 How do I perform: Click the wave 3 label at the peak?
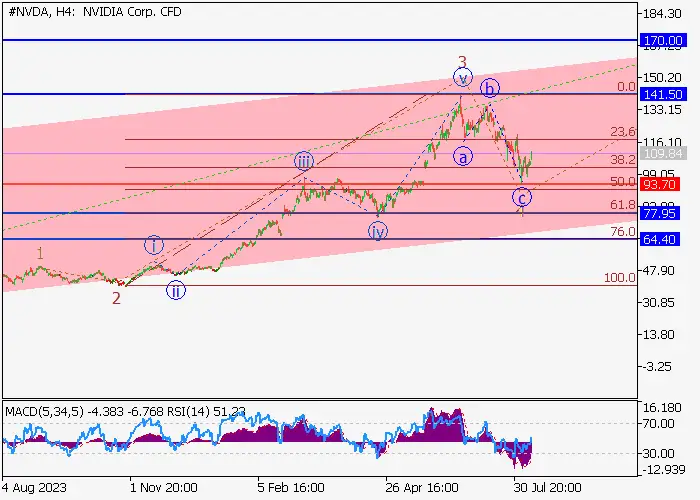click(x=462, y=62)
